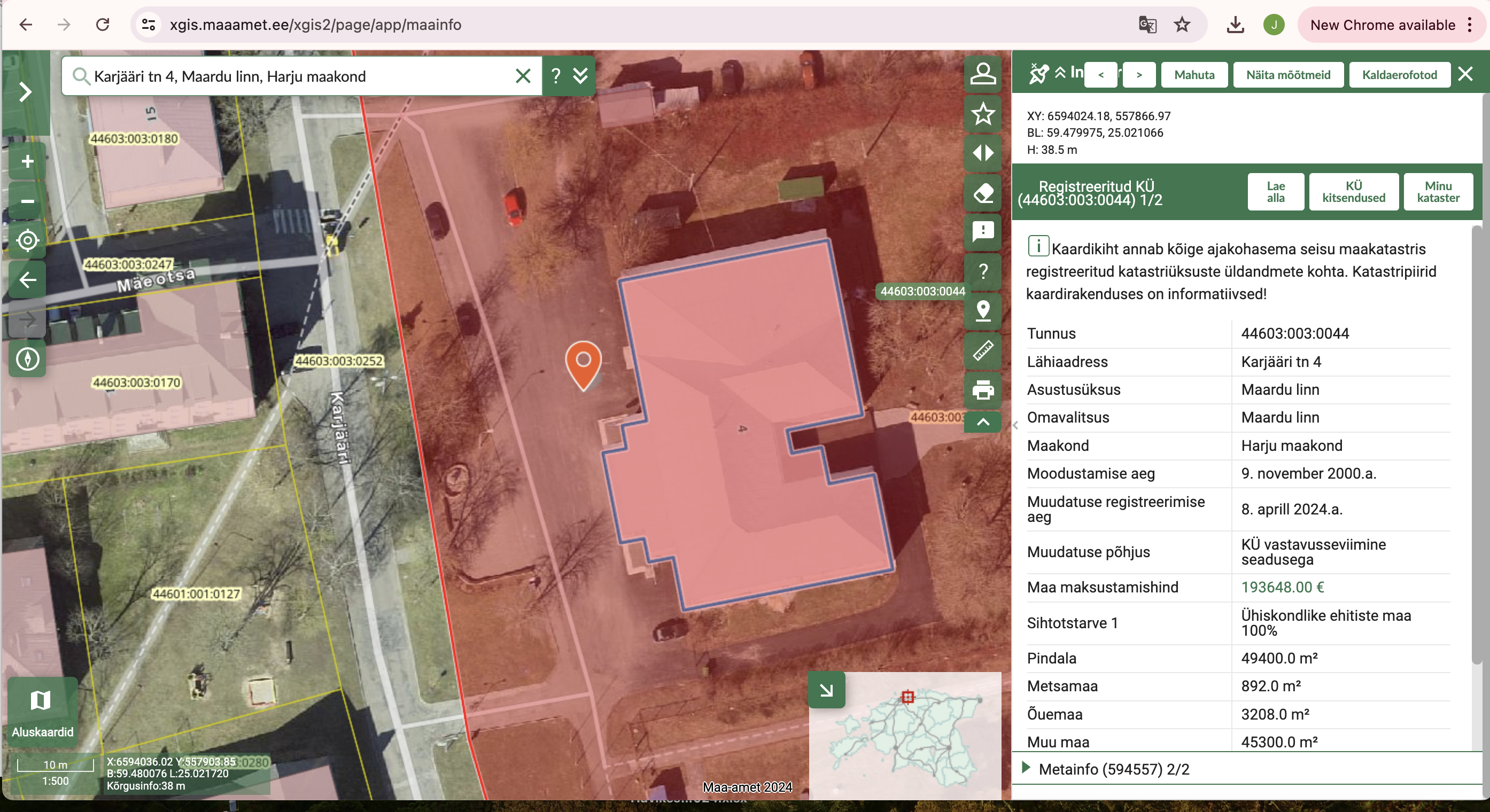Click the zoom out minus button
Screen dimensions: 1490x812
[27, 201]
